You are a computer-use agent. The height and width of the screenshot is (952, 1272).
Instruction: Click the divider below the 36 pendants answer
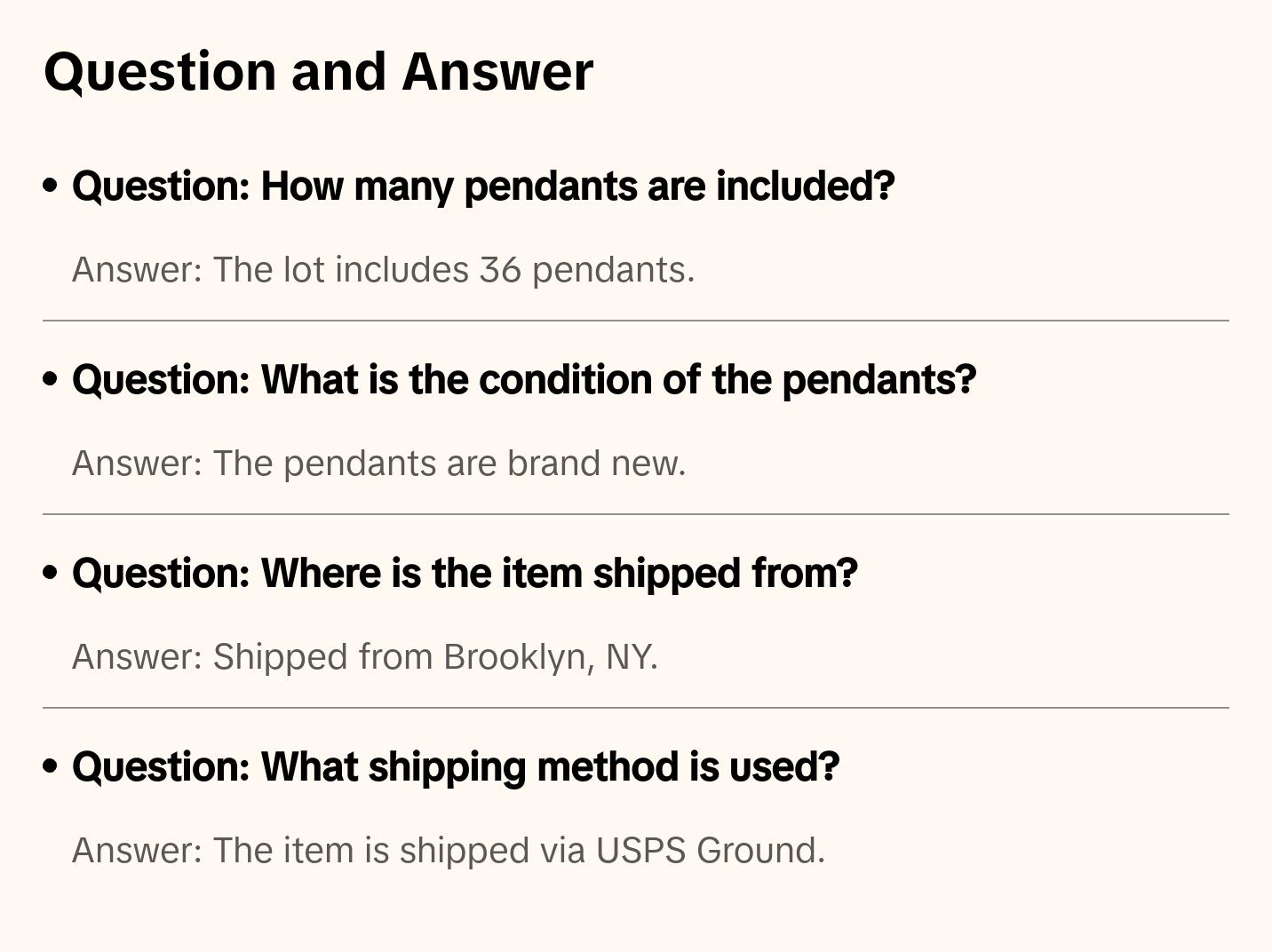(x=636, y=321)
